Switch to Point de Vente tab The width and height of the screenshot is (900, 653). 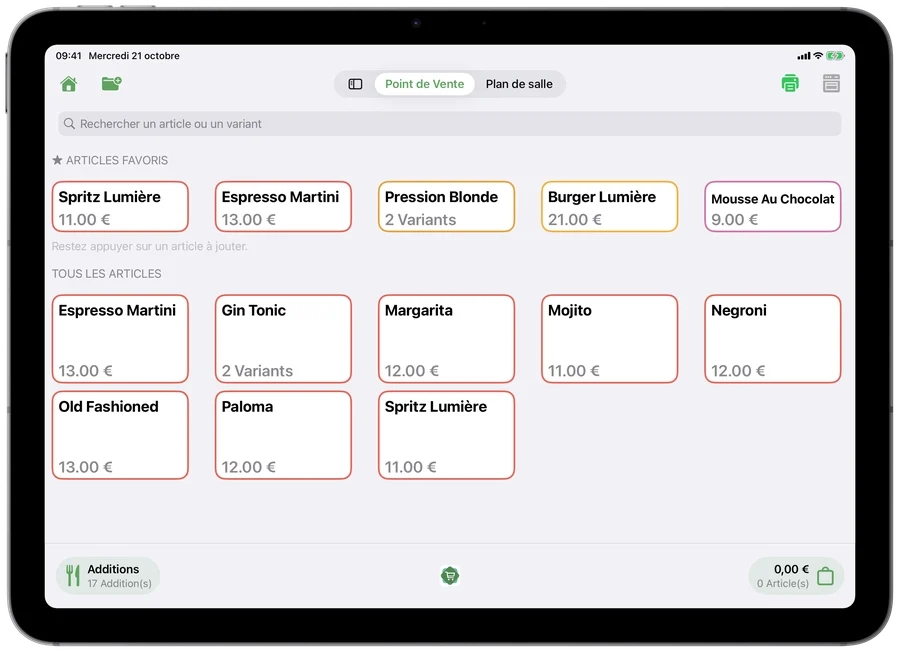click(424, 84)
